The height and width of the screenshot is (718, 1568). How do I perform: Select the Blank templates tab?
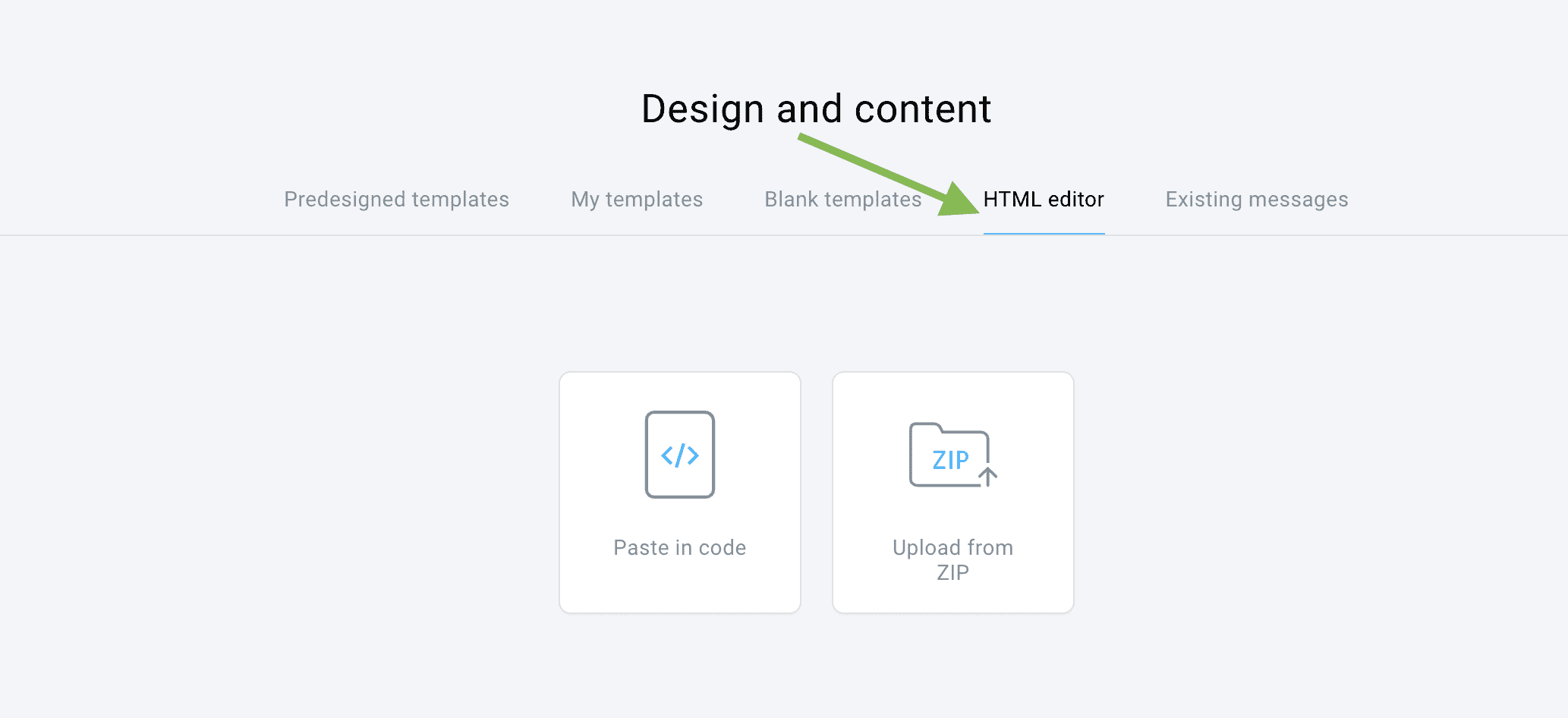point(842,200)
